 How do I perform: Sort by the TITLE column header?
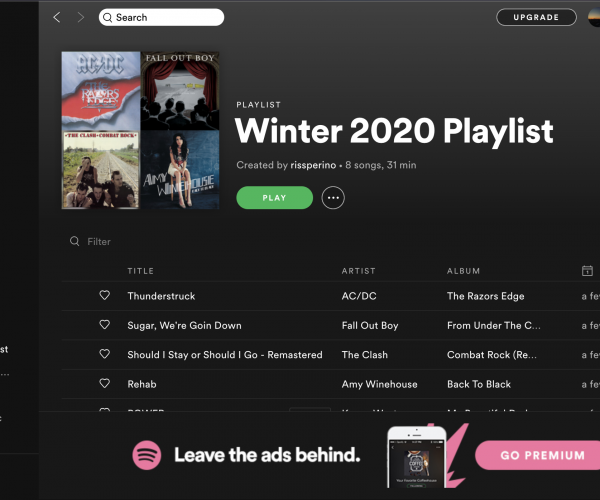click(x=140, y=271)
